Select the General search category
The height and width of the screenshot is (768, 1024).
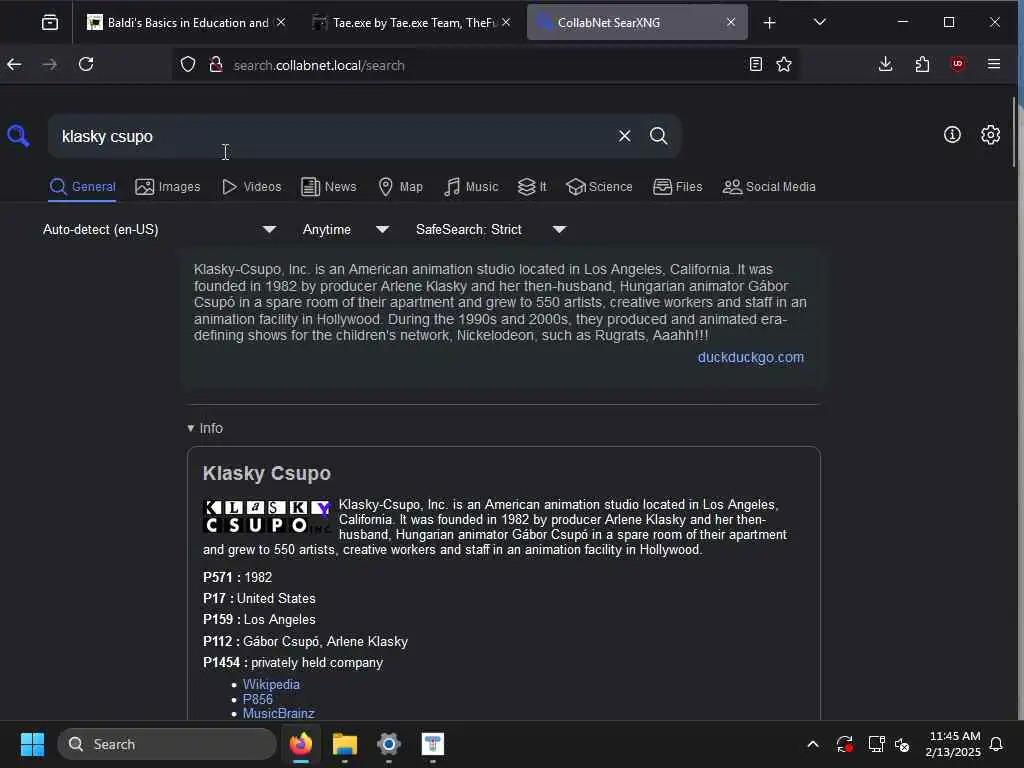pos(83,187)
